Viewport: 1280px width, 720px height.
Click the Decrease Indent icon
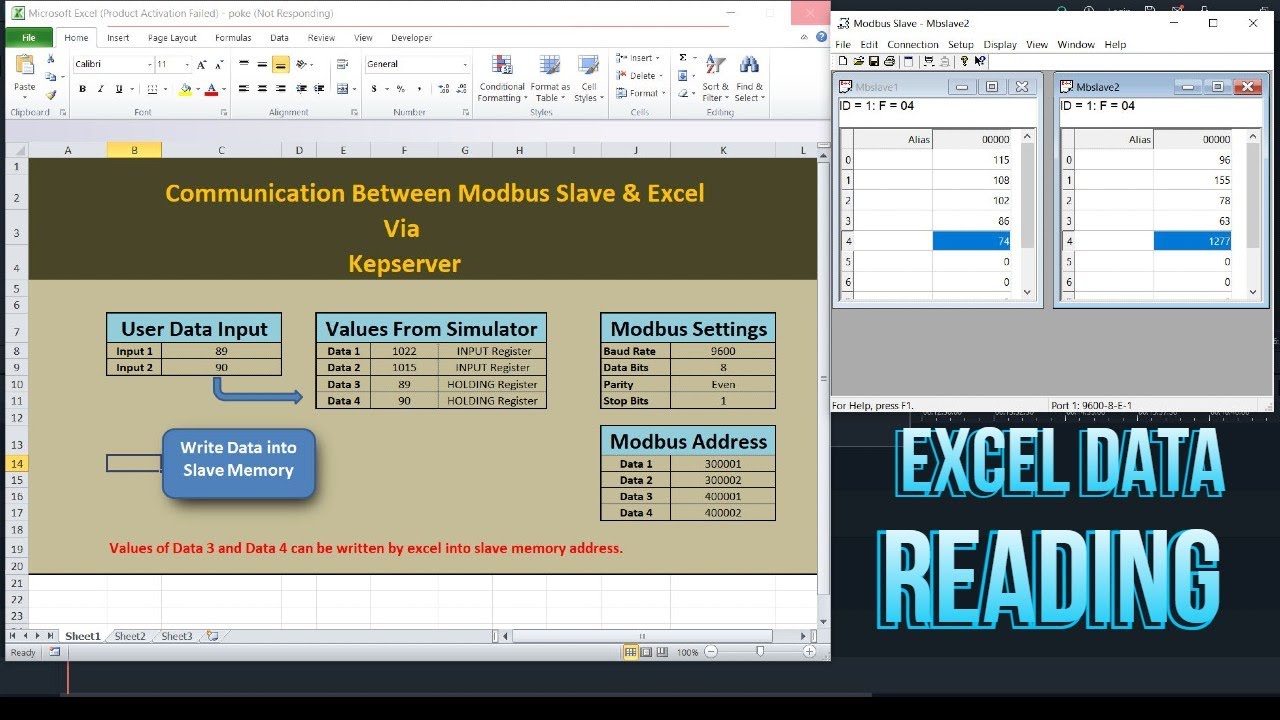[301, 89]
